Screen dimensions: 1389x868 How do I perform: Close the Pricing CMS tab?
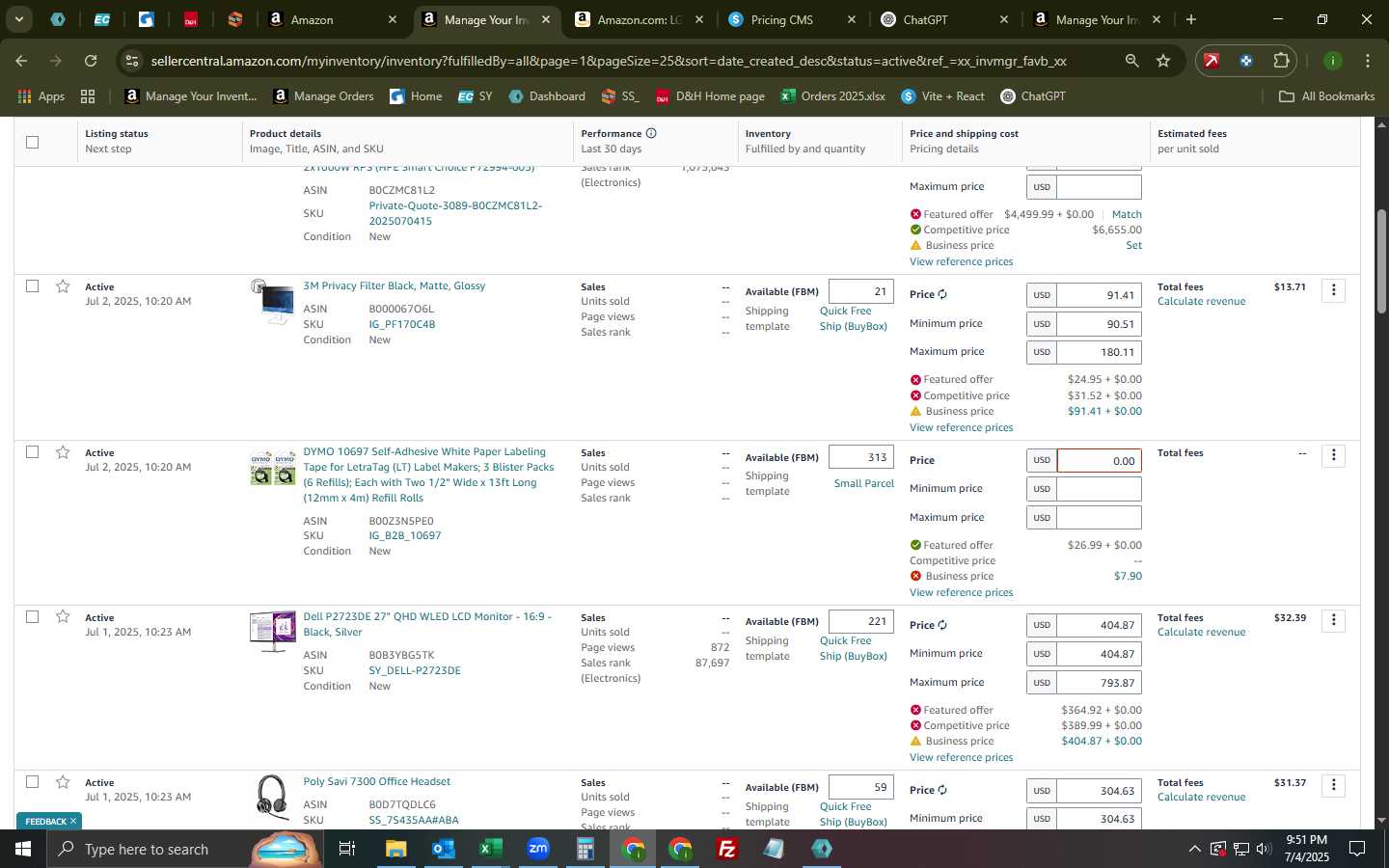coord(852,19)
